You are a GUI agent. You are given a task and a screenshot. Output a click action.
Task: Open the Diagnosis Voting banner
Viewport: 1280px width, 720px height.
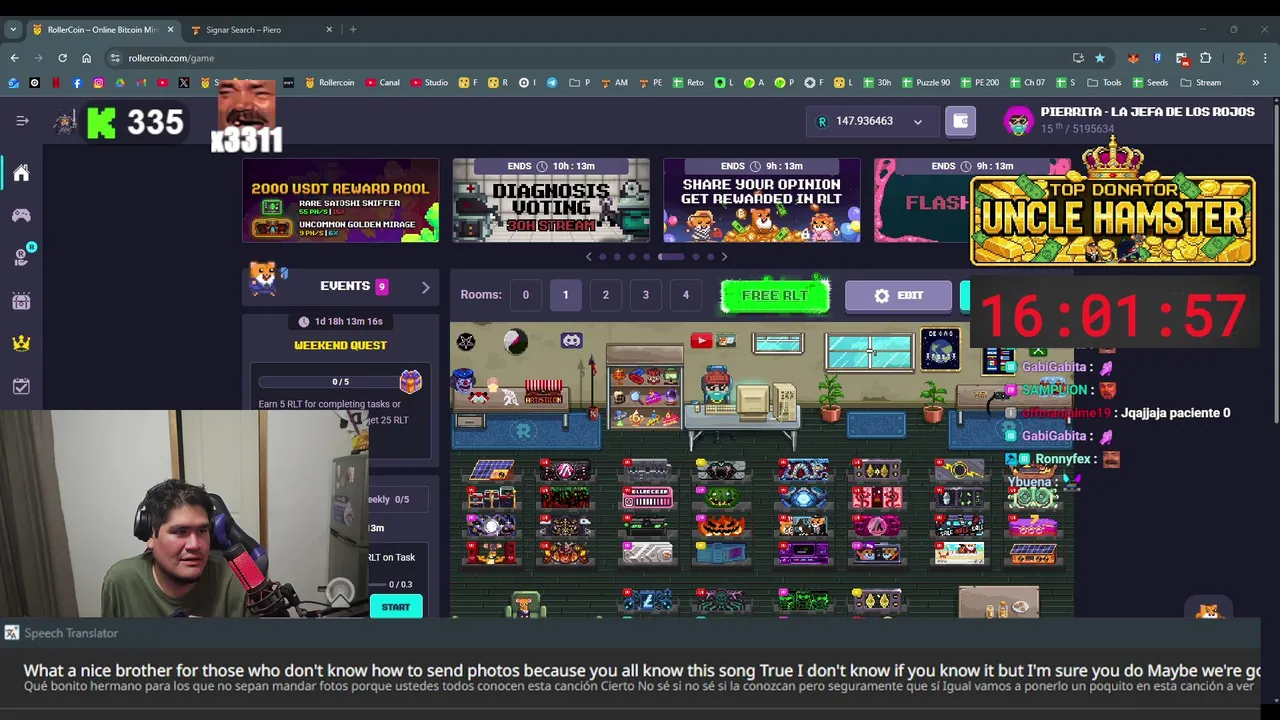[551, 200]
